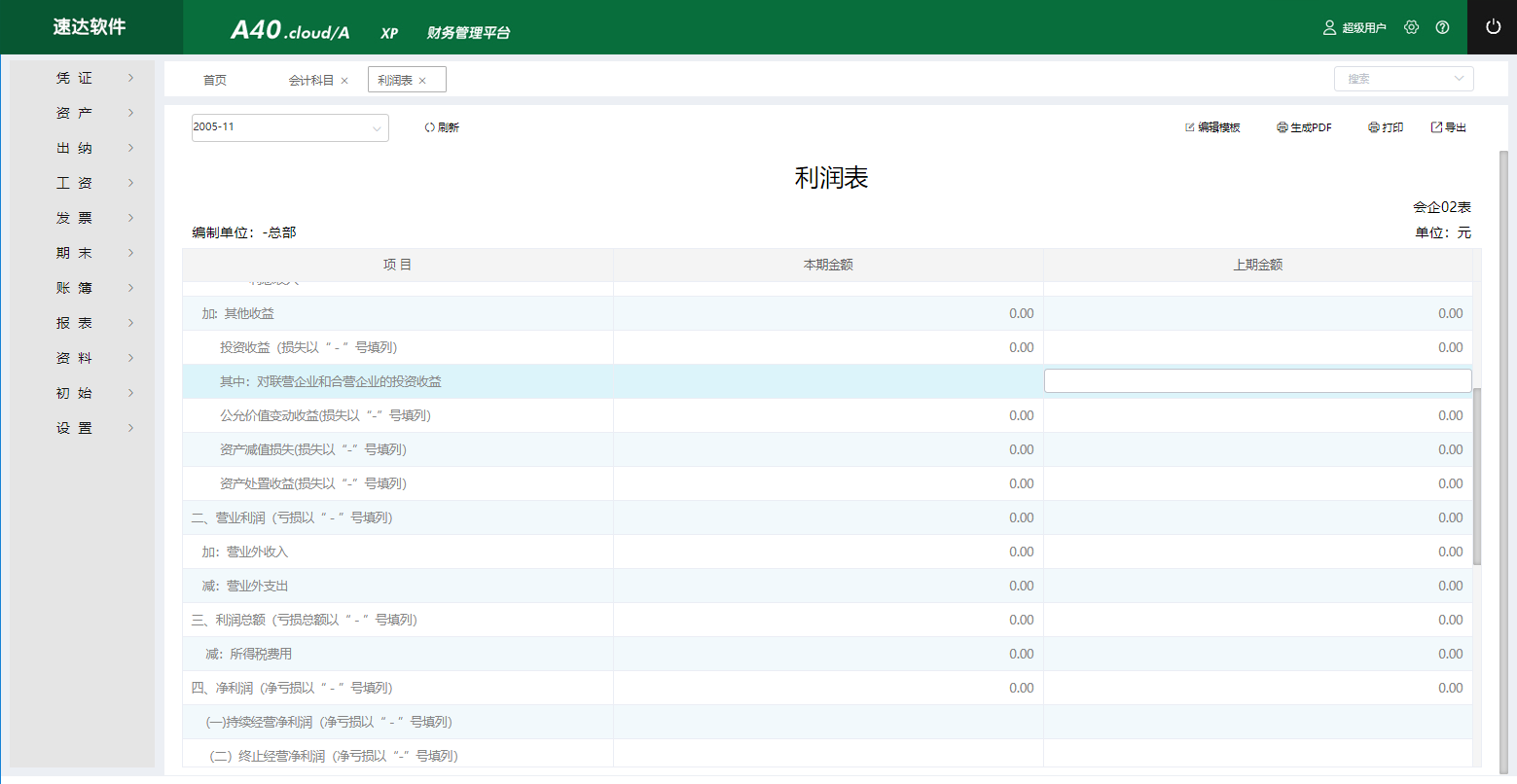The height and width of the screenshot is (784, 1517).
Task: Select the 减: 营业外支出 row
Action: coord(828,586)
